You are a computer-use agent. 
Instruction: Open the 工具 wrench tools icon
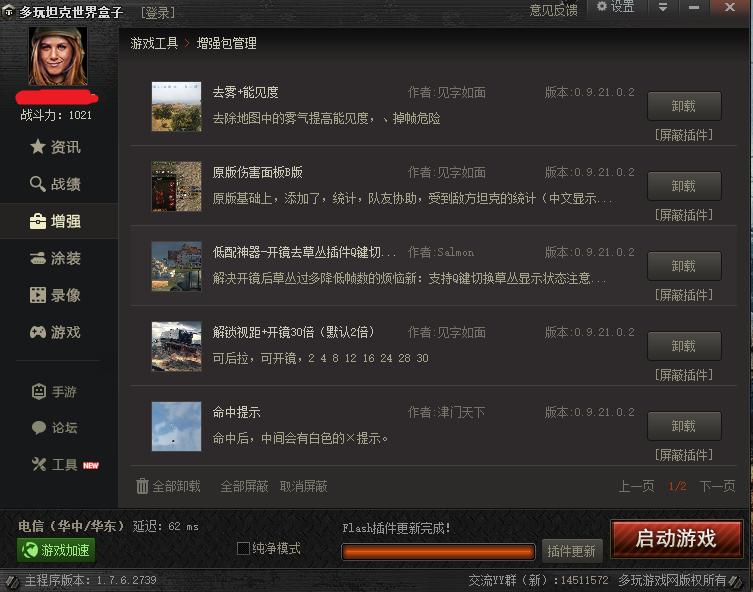(39, 464)
